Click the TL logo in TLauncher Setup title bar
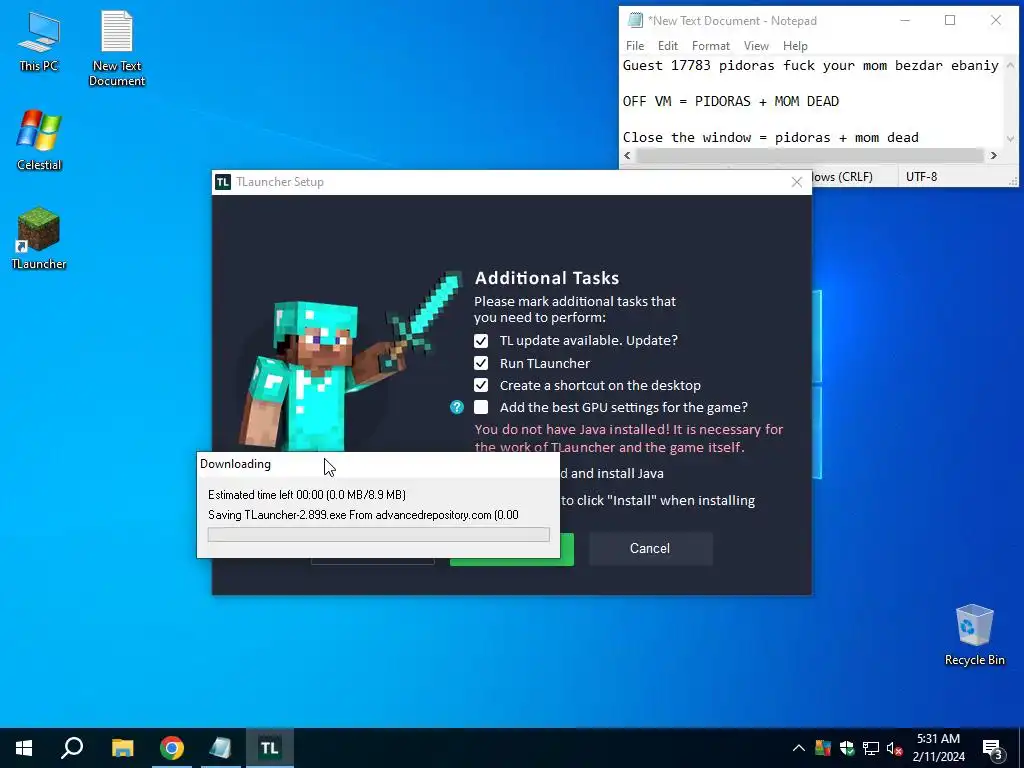Screen dimensions: 1024x768 [223, 182]
